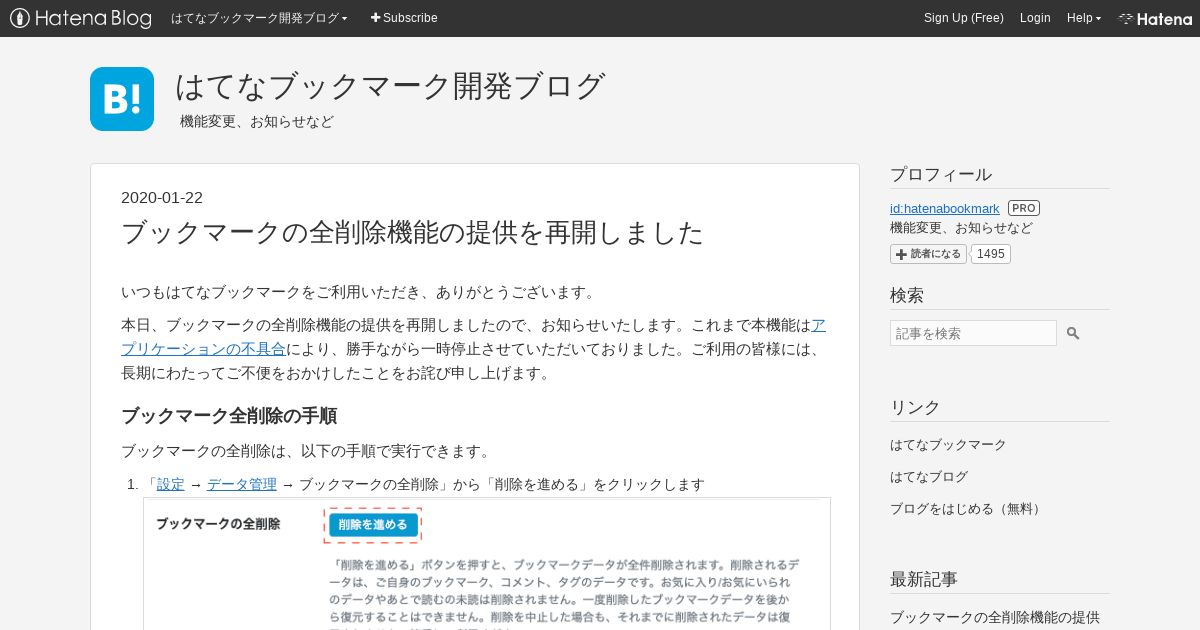Open the blog title はてなブックマーク開発ブログ
This screenshot has width=1200, height=630.
[x=390, y=87]
